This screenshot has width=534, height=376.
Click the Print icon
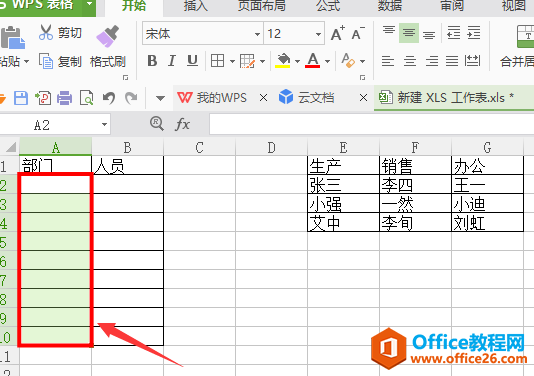[x=64, y=98]
